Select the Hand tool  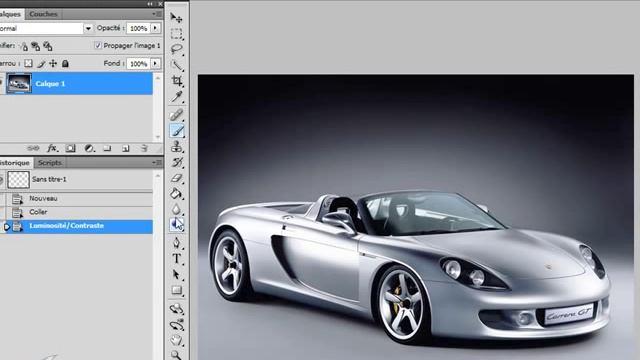point(176,340)
